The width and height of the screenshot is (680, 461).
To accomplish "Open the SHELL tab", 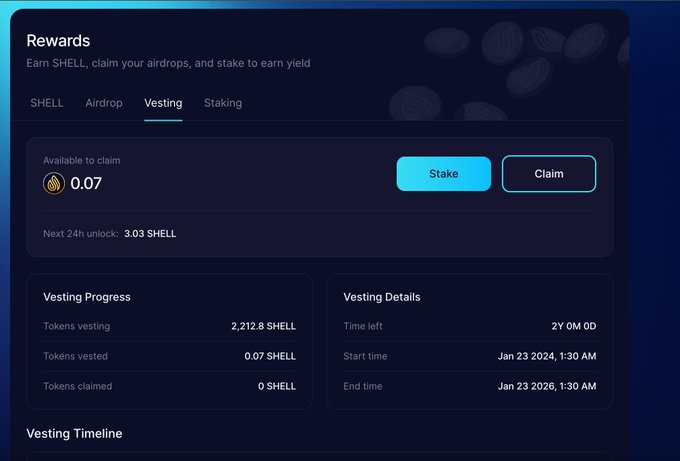I will click(47, 103).
